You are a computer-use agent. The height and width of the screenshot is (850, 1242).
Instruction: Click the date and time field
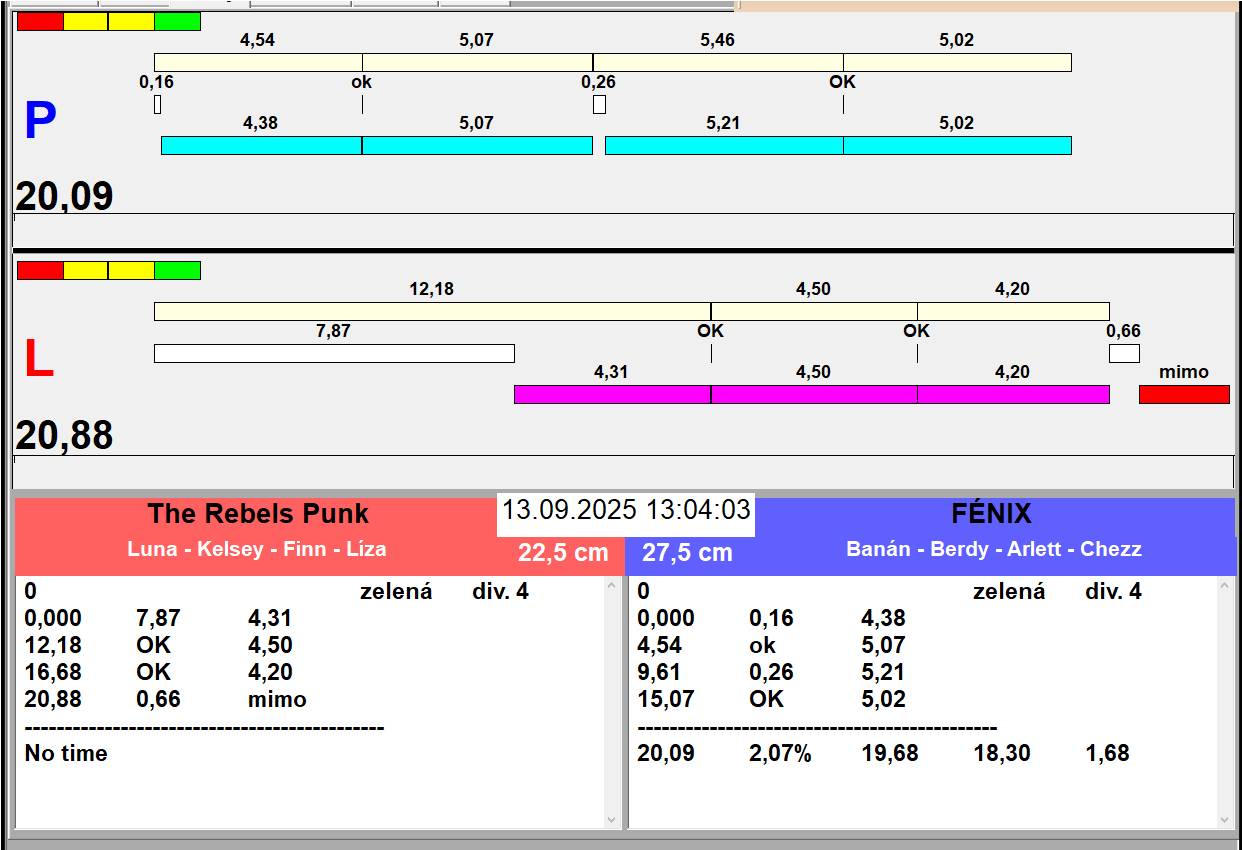(x=626, y=511)
